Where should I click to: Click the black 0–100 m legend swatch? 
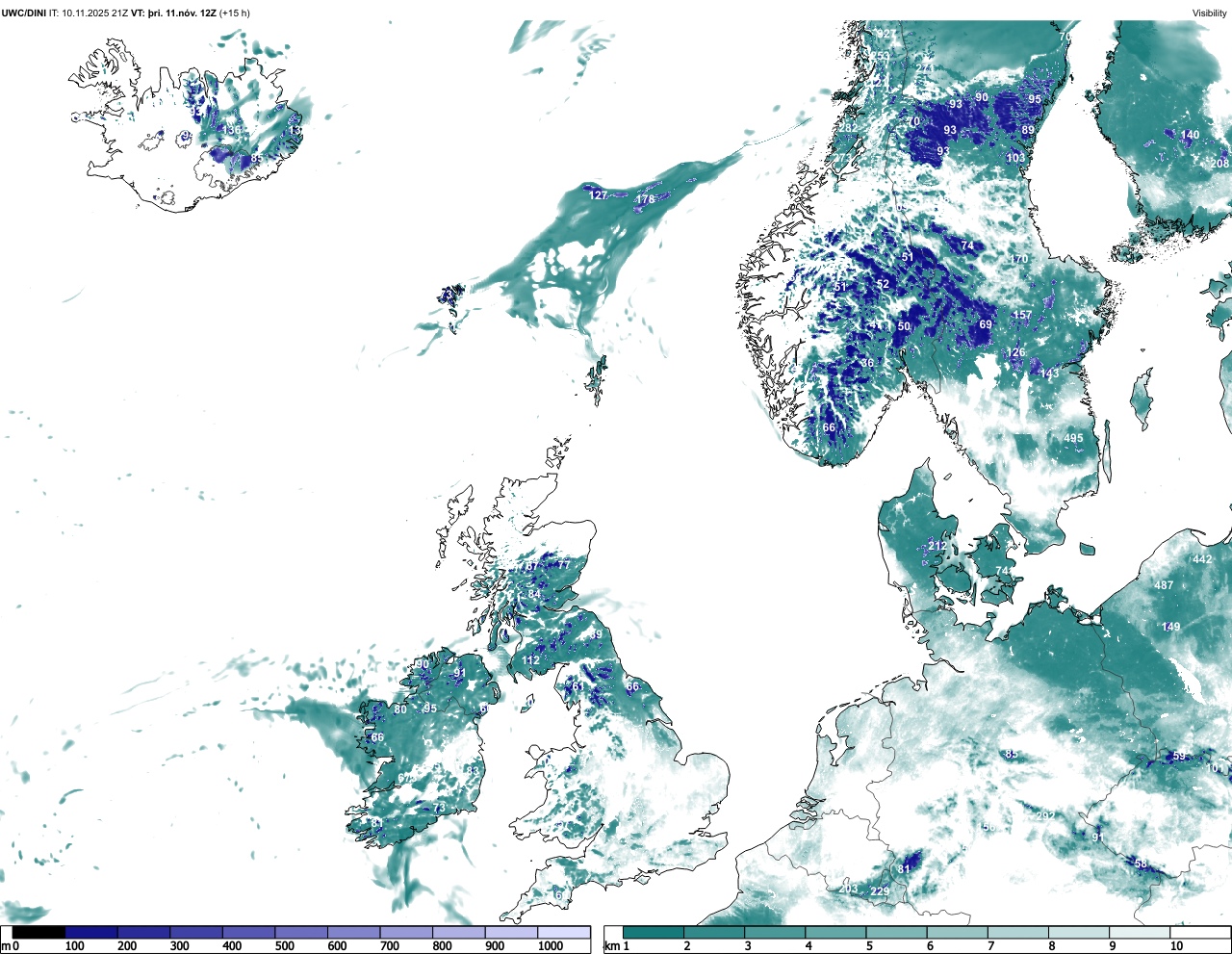click(39, 932)
